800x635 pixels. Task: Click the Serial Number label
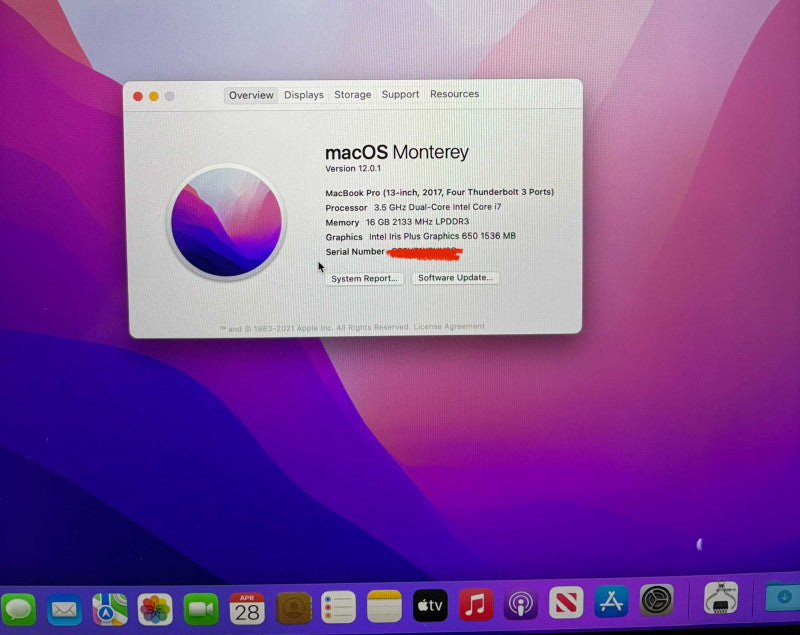(355, 251)
